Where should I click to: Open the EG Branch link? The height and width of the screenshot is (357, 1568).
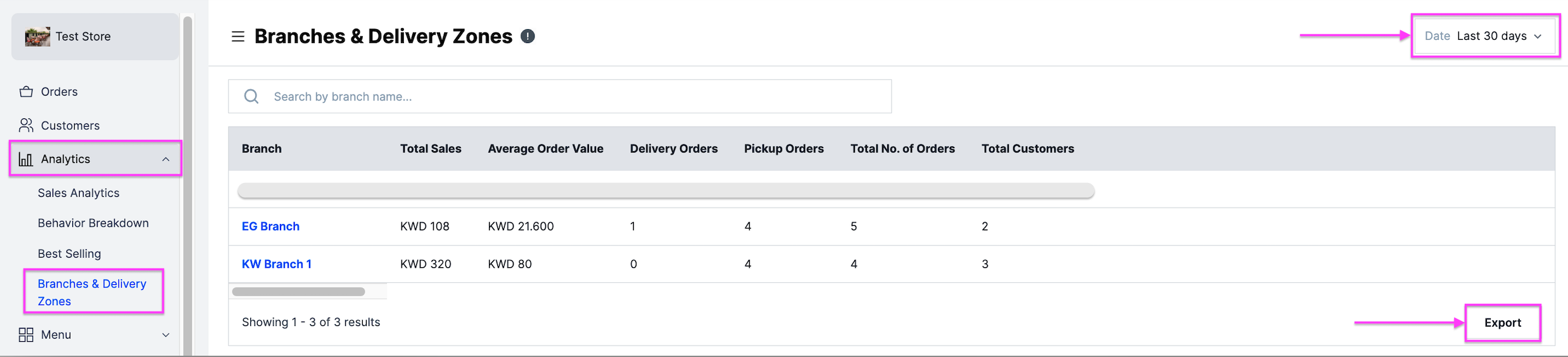click(x=270, y=227)
